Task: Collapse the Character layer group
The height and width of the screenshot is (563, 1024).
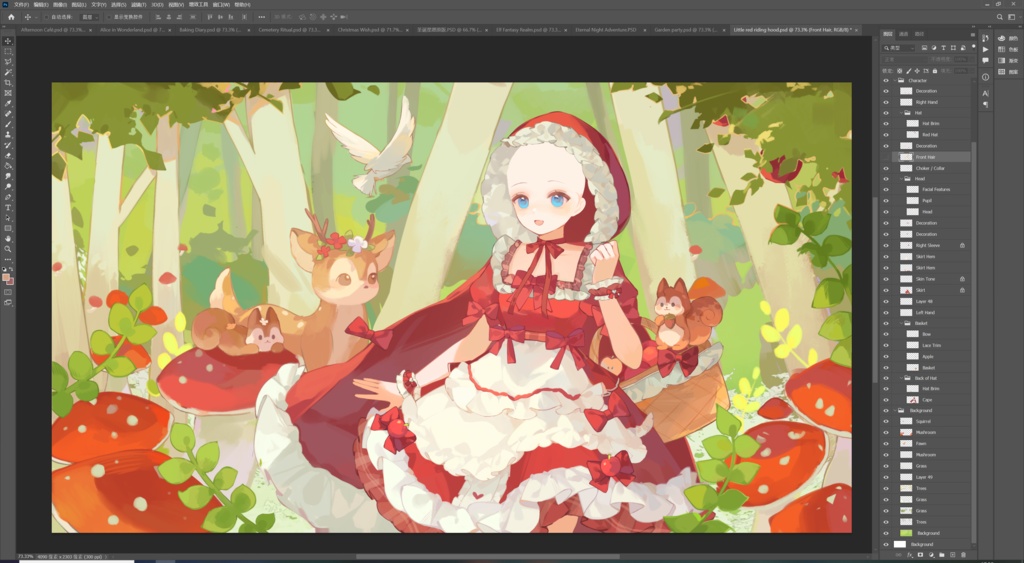Action: click(895, 80)
